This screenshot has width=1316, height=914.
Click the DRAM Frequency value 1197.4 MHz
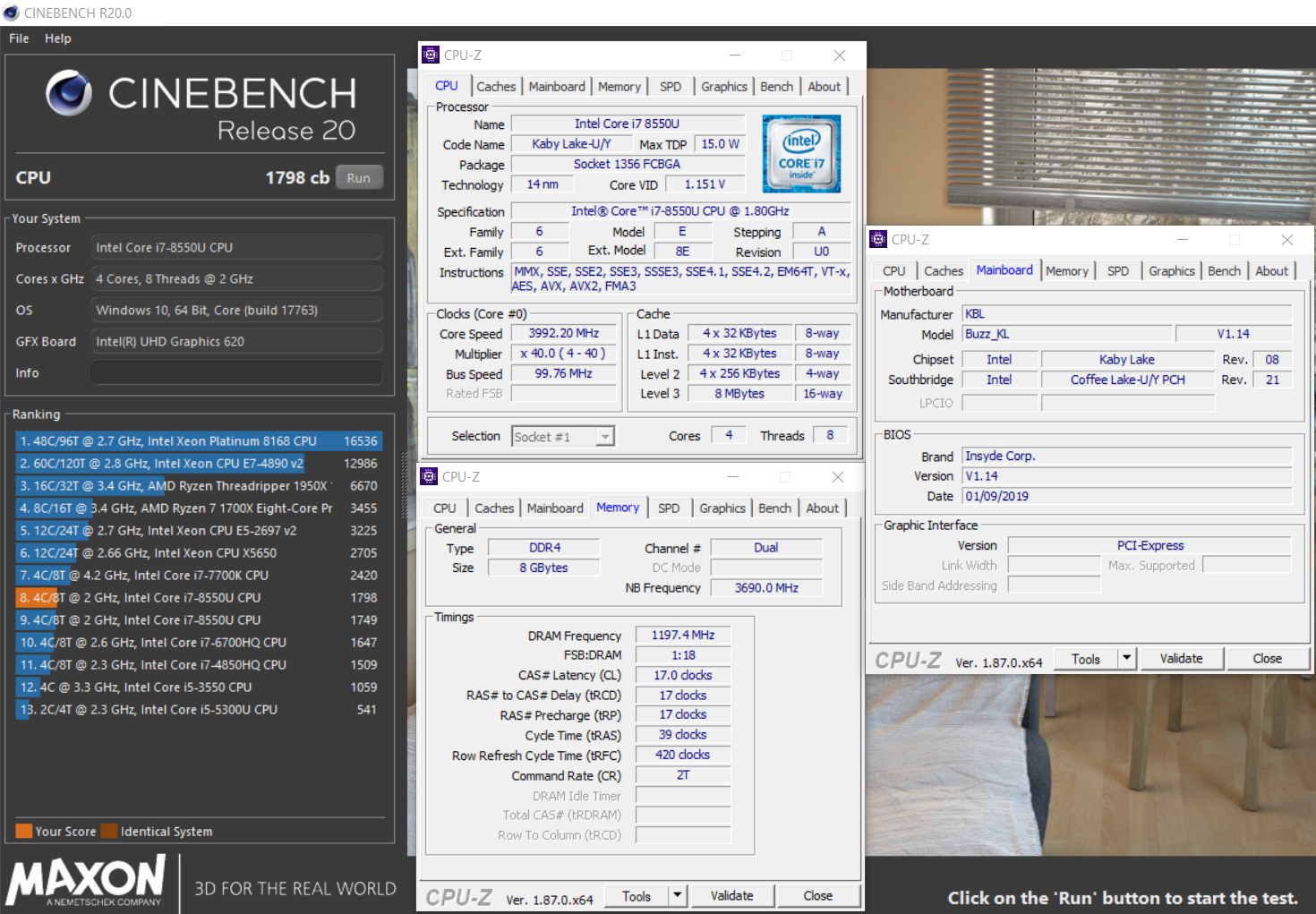(683, 635)
